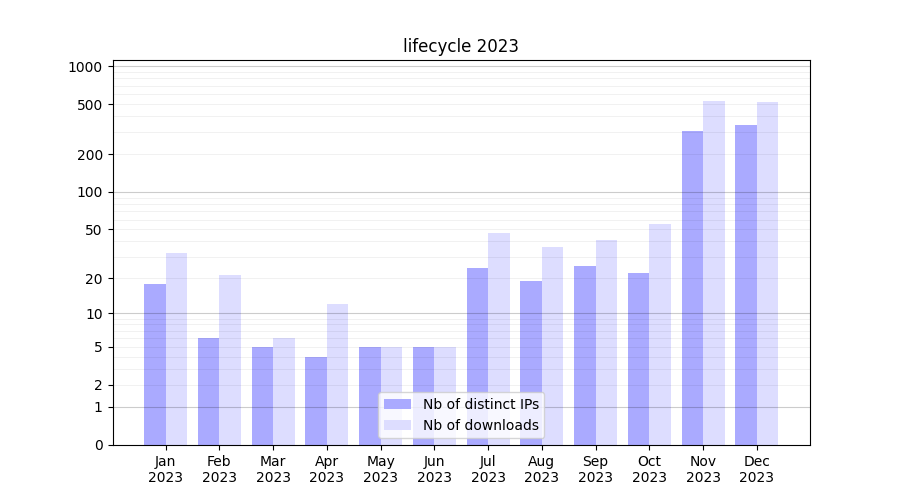Click the "Sep 2023" x-axis label

595,469
